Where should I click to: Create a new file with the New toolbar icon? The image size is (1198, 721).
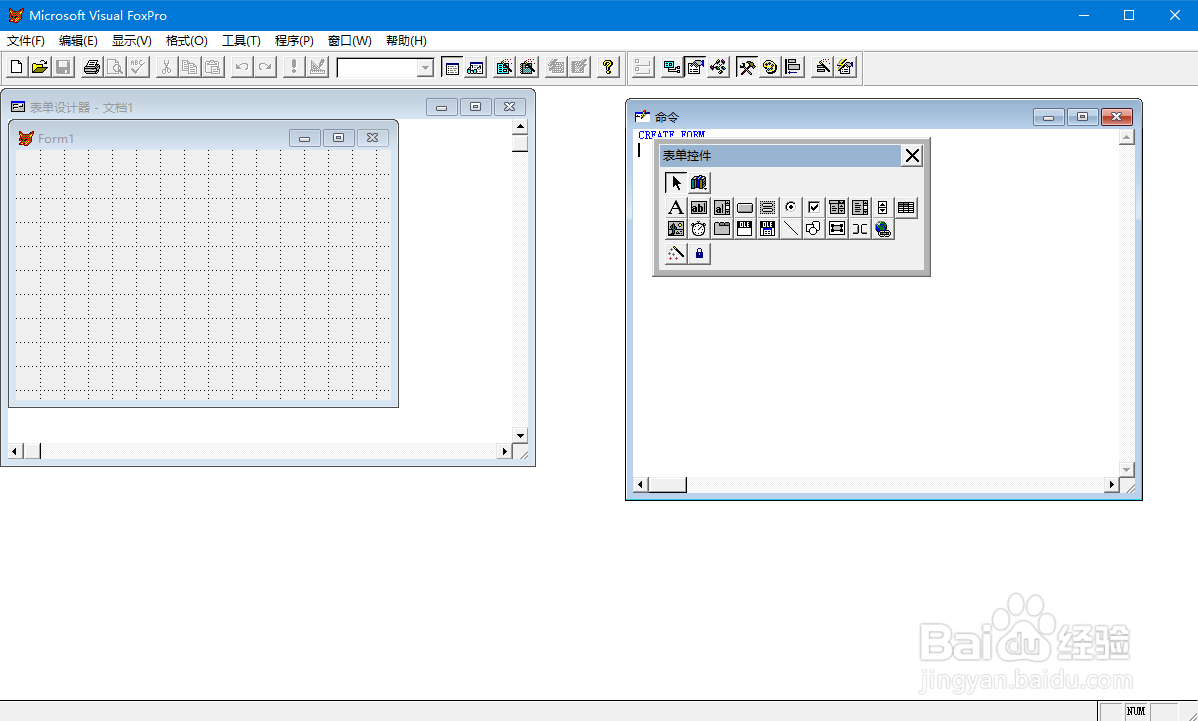point(16,67)
